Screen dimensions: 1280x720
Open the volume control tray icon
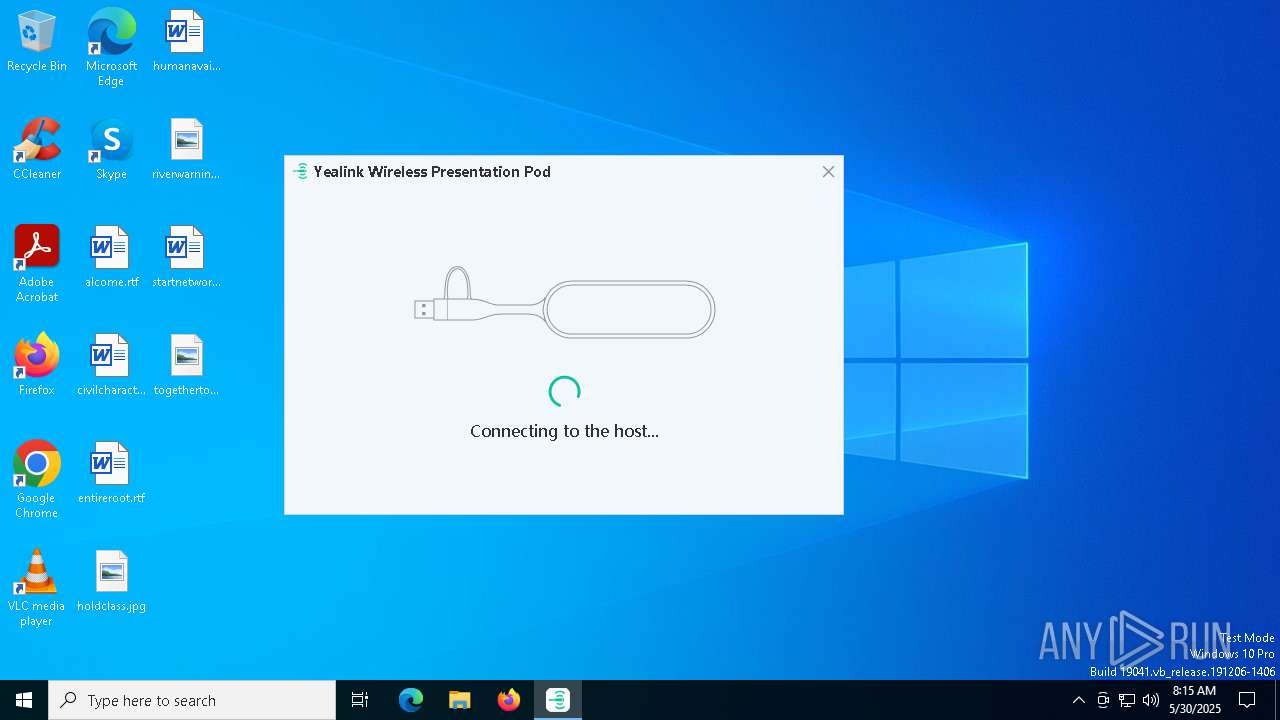point(1151,700)
